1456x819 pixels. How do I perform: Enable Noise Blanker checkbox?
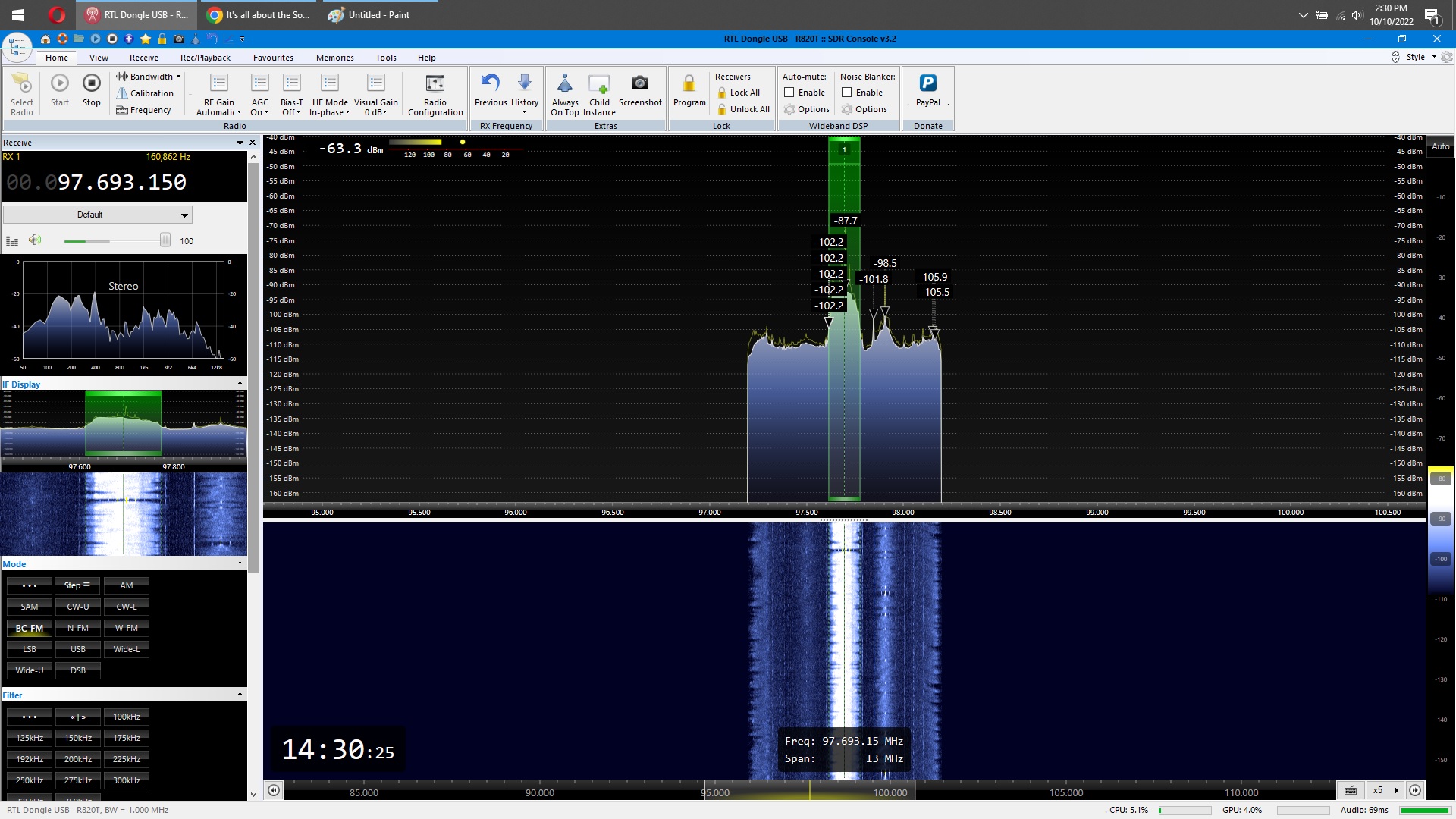847,93
